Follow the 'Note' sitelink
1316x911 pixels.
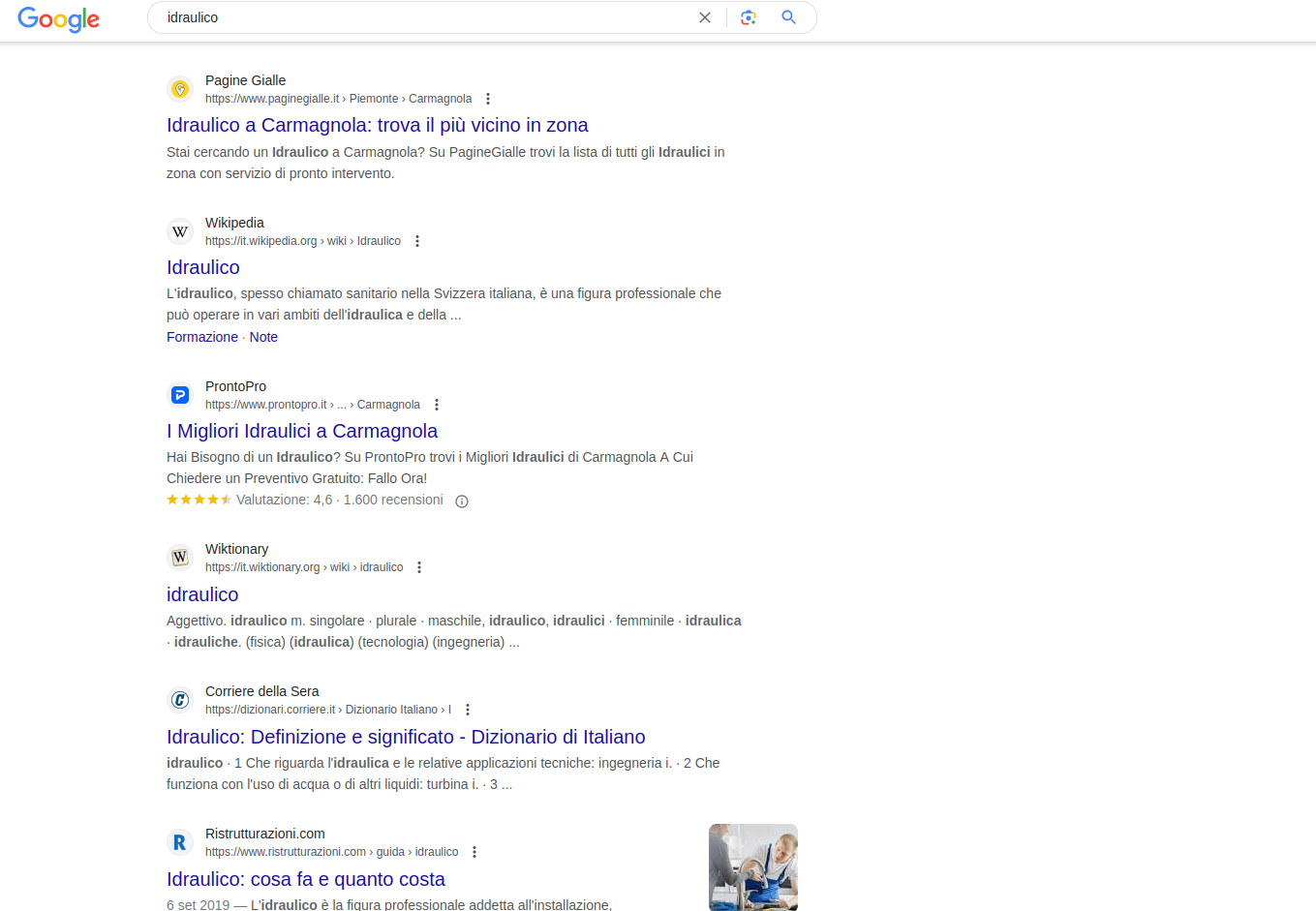[263, 337]
